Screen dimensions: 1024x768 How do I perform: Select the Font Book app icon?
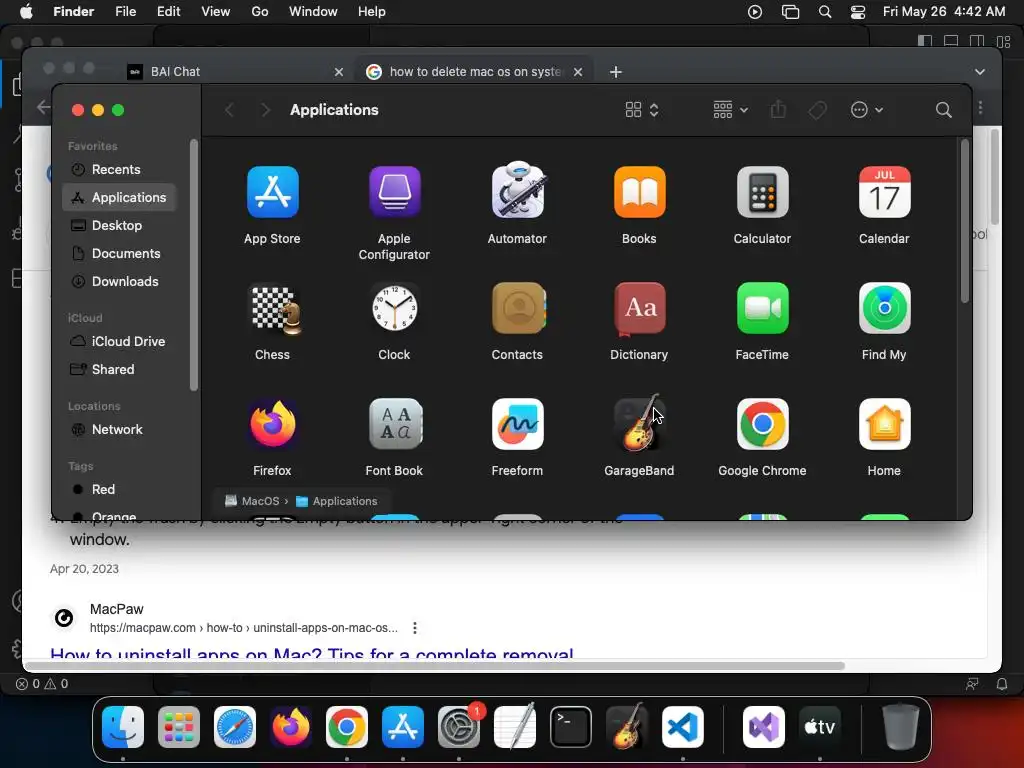click(394, 424)
